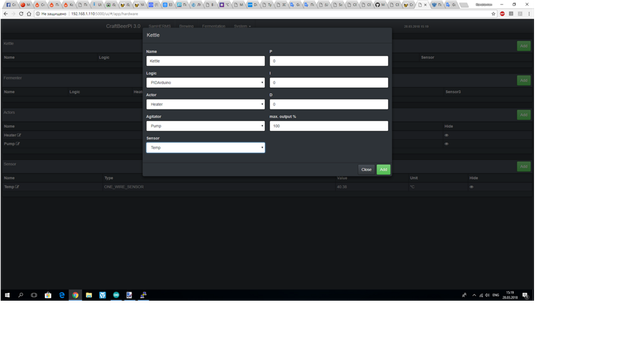Click the P value input field
Screen dimensions: 640x360
point(329,61)
